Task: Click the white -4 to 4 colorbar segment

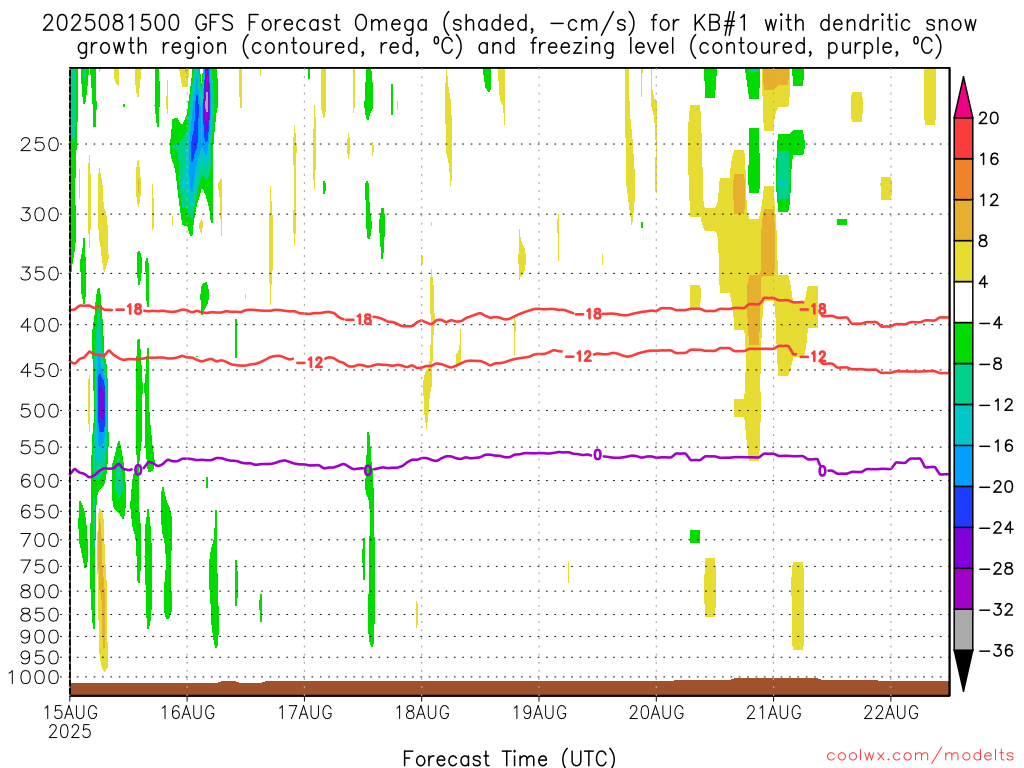Action: coord(963,302)
